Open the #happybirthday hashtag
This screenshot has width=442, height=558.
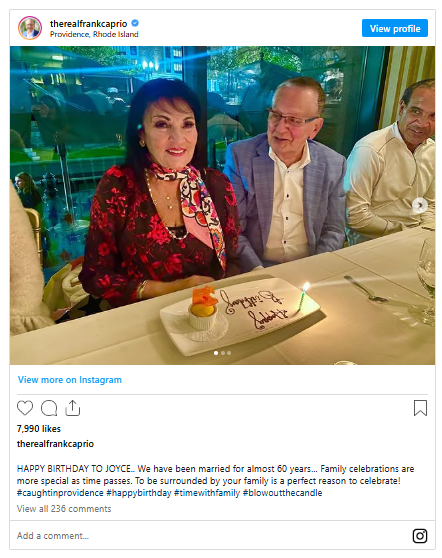coord(139,493)
